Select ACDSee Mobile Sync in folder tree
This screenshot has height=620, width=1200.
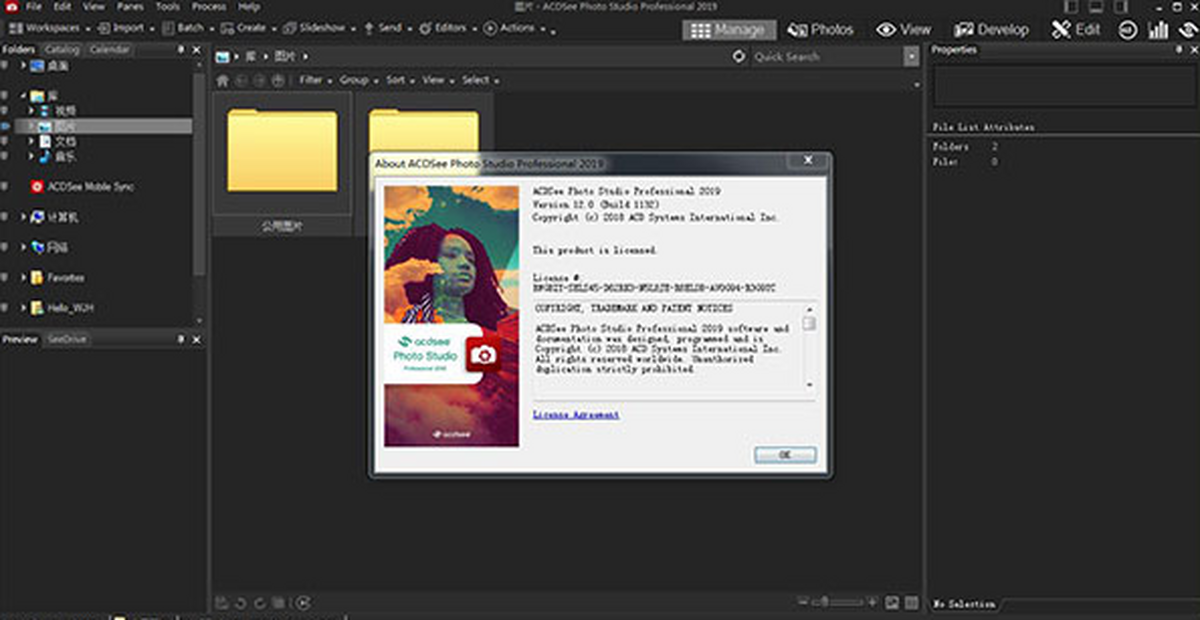coord(90,186)
